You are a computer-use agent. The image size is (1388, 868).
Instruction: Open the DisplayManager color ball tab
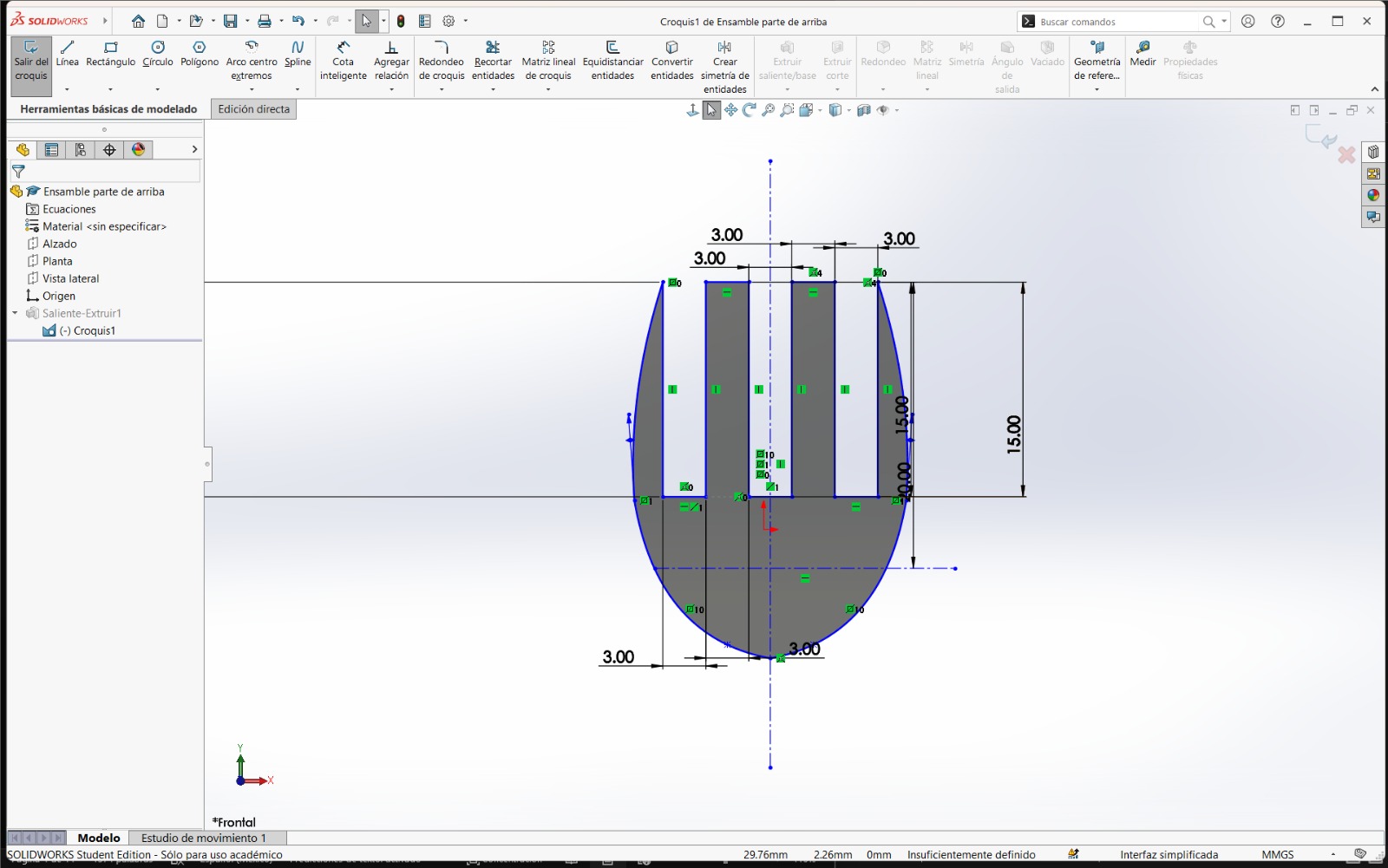[x=139, y=149]
